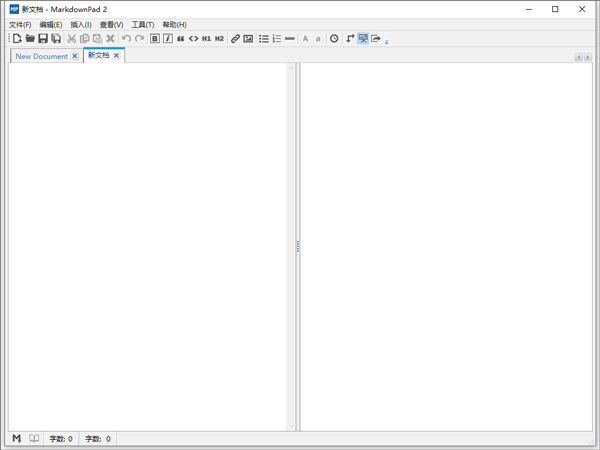600x450 pixels.
Task: Open the 帮助(H) menu
Action: pyautogui.click(x=174, y=25)
